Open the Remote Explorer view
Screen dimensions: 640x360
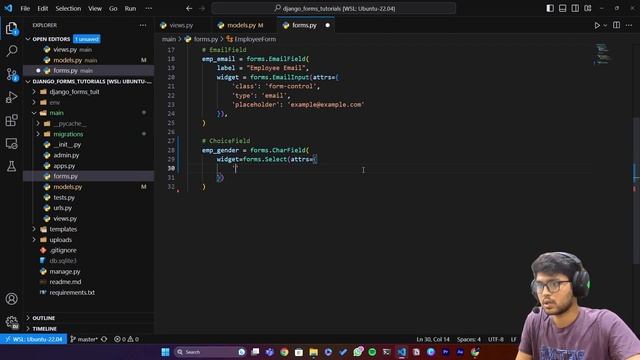tap(11, 143)
